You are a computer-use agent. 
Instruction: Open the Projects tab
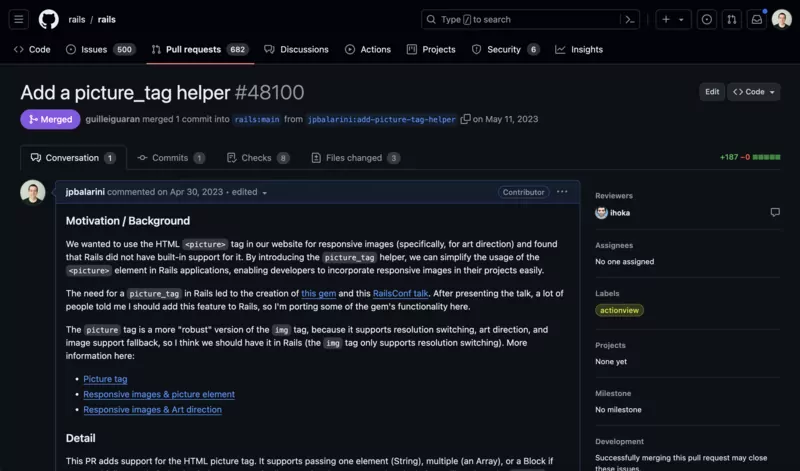(x=431, y=49)
